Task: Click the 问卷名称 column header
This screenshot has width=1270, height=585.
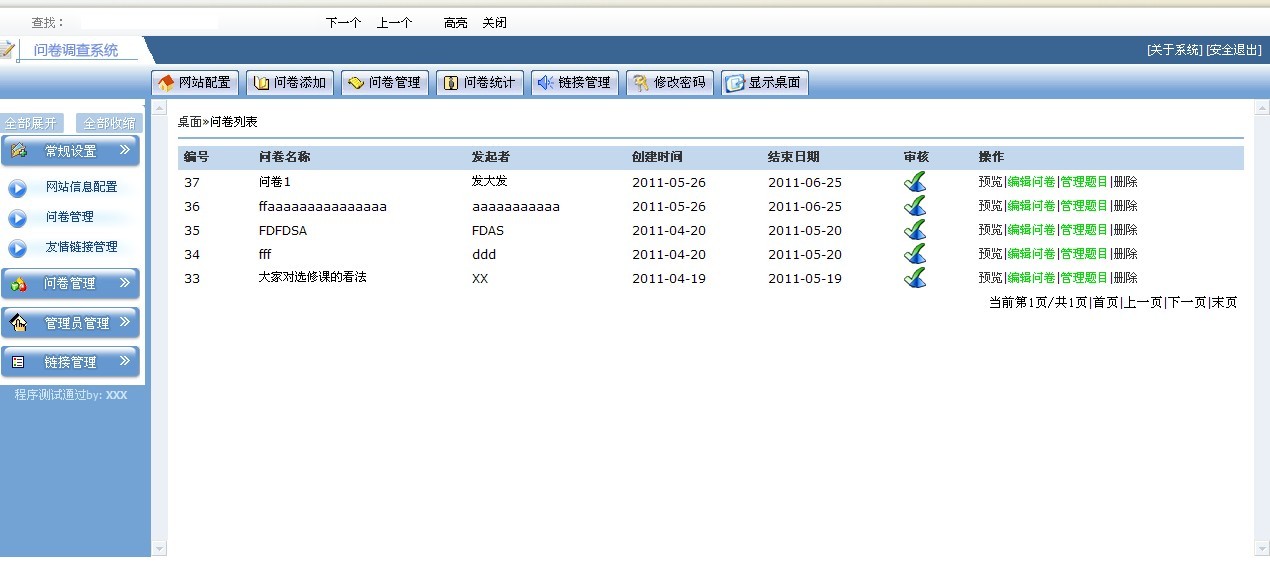Action: point(284,157)
